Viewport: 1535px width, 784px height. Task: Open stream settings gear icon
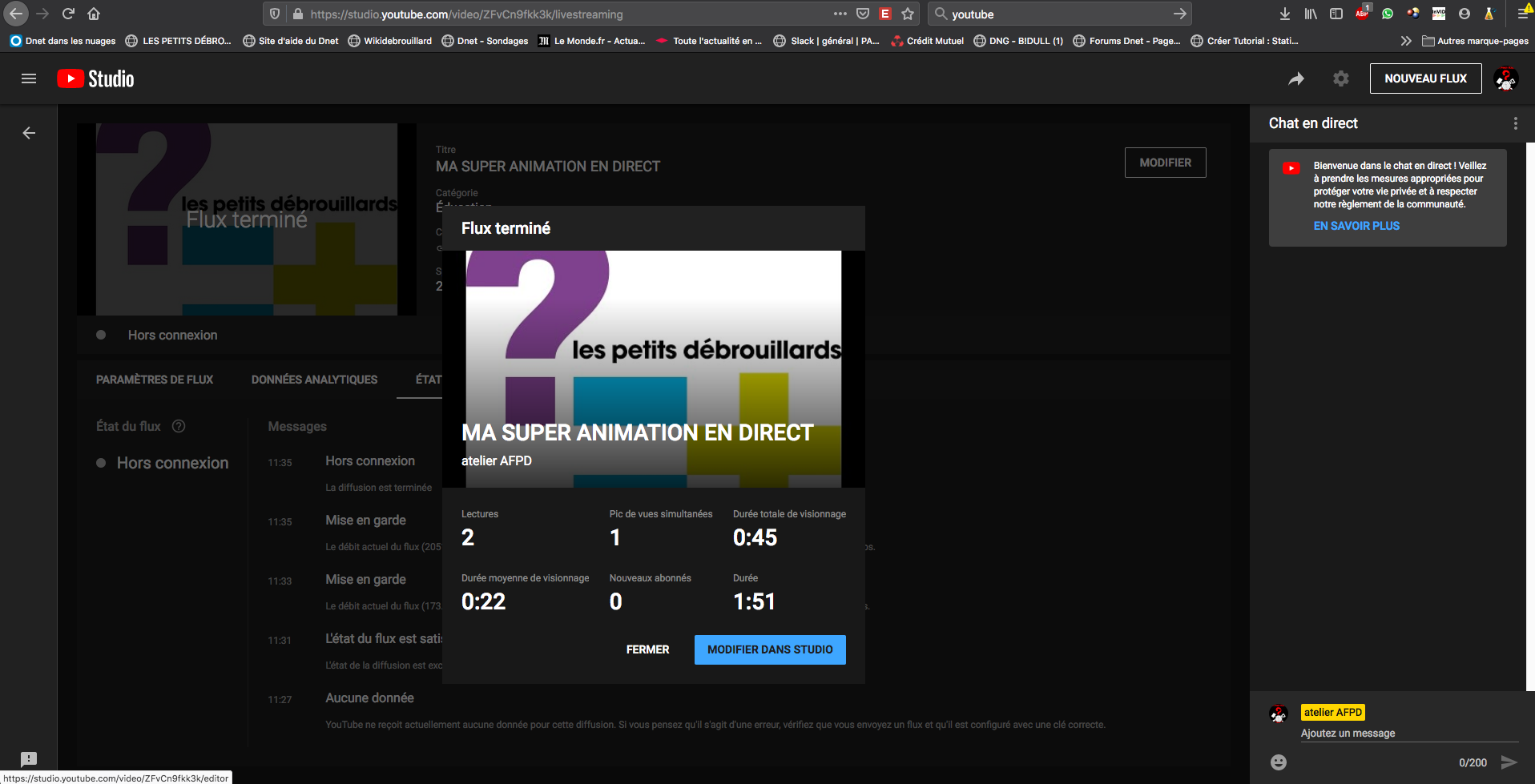[x=1340, y=78]
